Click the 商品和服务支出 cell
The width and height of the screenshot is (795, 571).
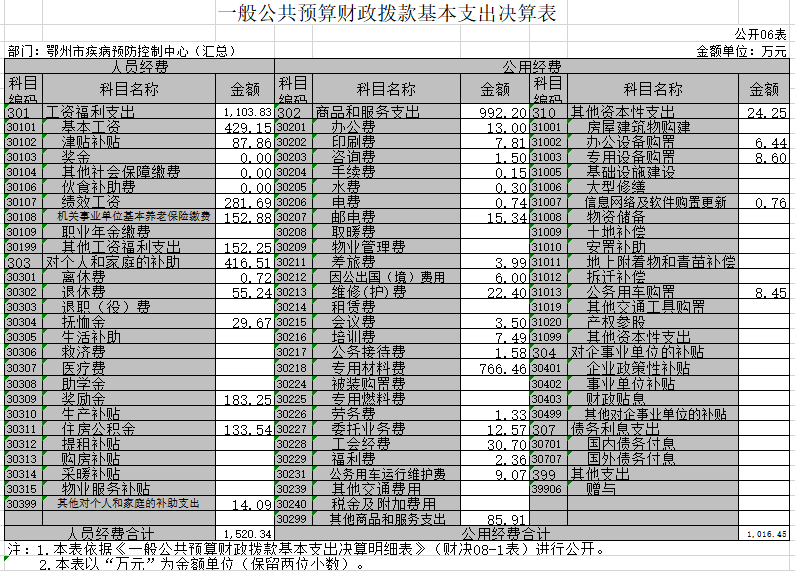pos(387,112)
